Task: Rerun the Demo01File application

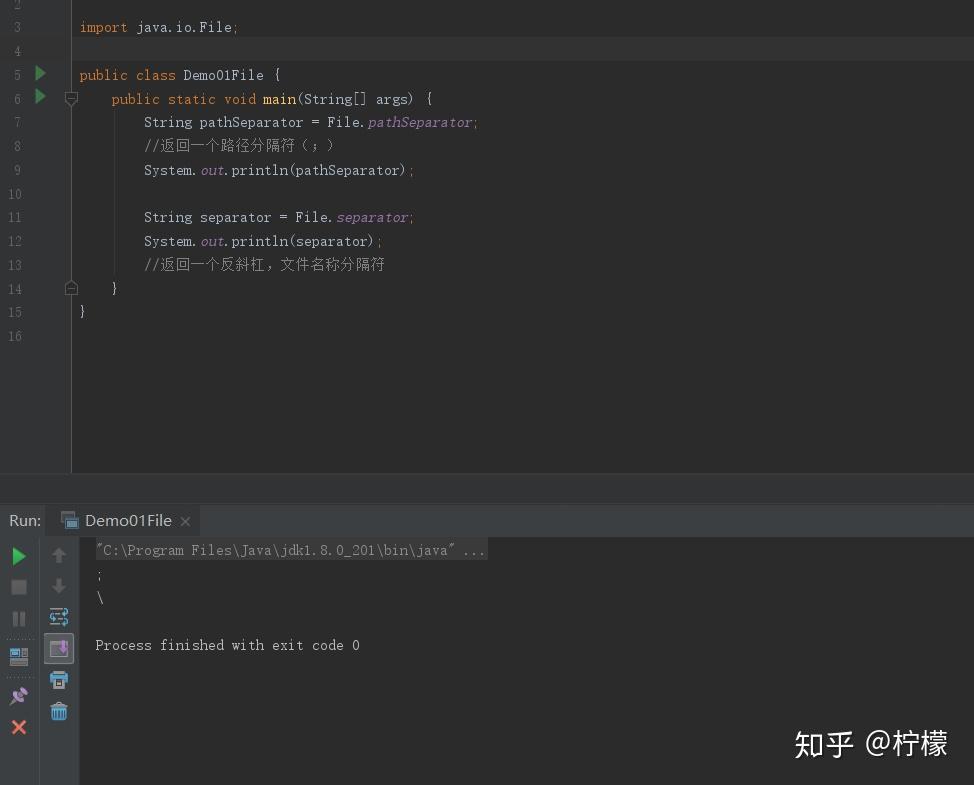Action: coord(19,556)
